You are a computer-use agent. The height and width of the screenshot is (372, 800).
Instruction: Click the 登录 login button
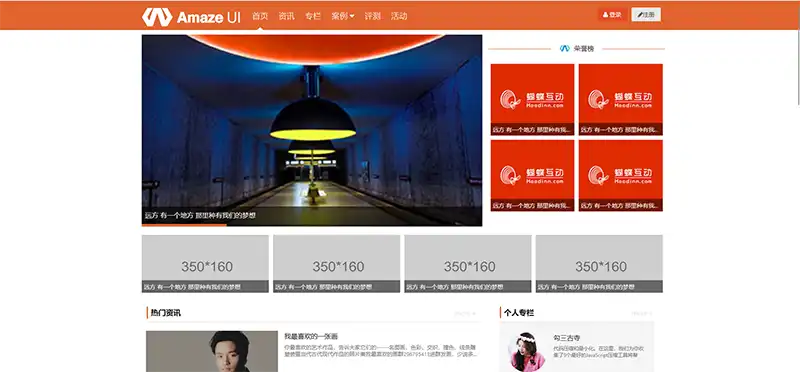pos(612,15)
